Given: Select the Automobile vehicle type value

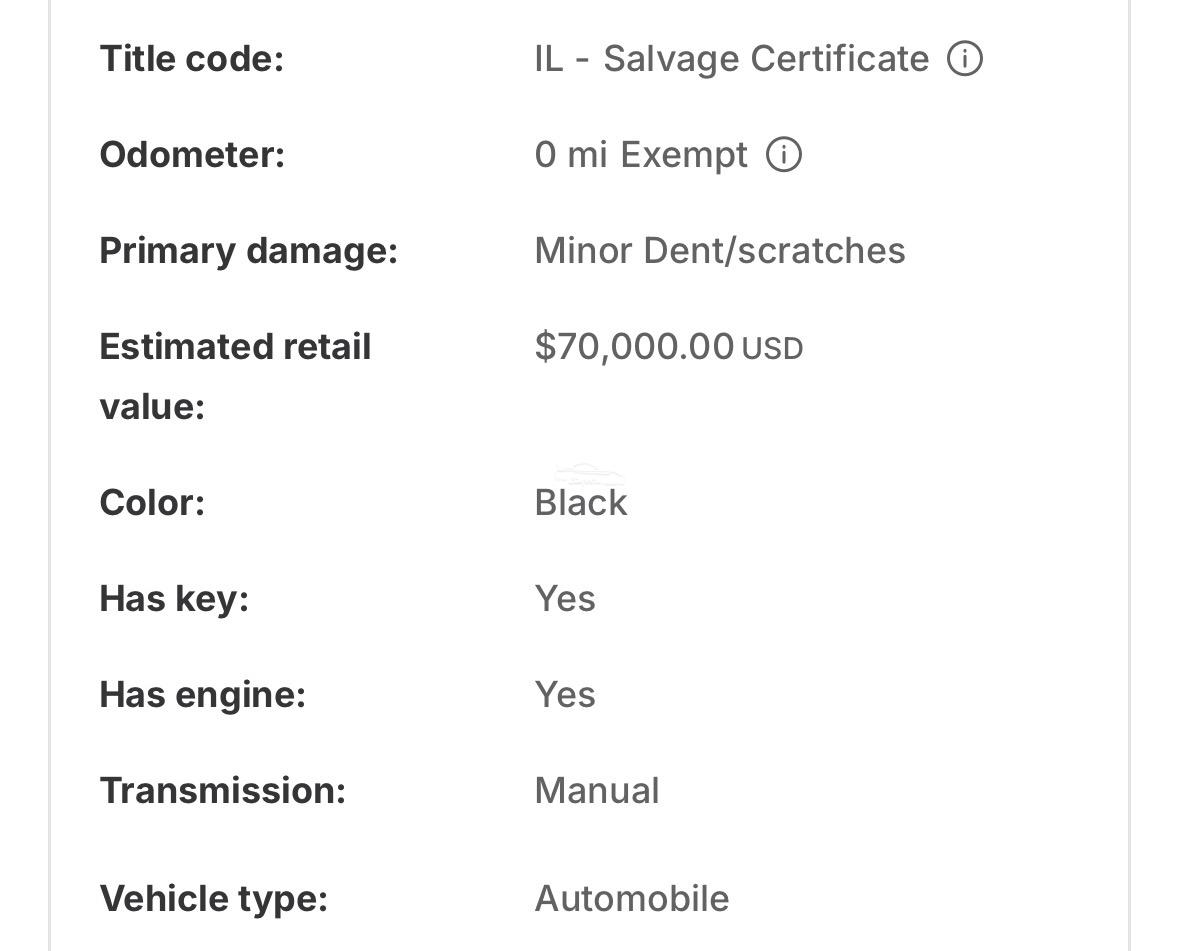Looking at the screenshot, I should pyautogui.click(x=632, y=898).
